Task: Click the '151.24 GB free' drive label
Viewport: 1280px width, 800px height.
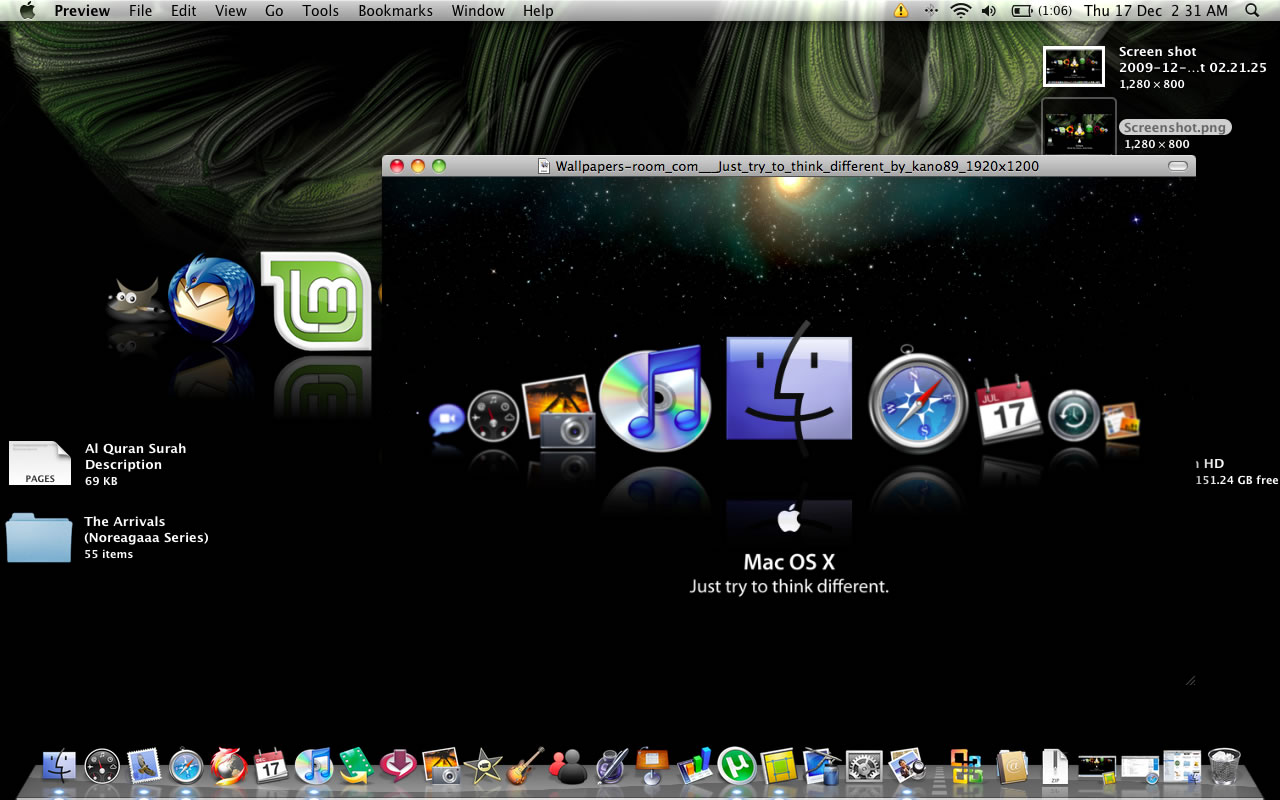Action: 1237,480
